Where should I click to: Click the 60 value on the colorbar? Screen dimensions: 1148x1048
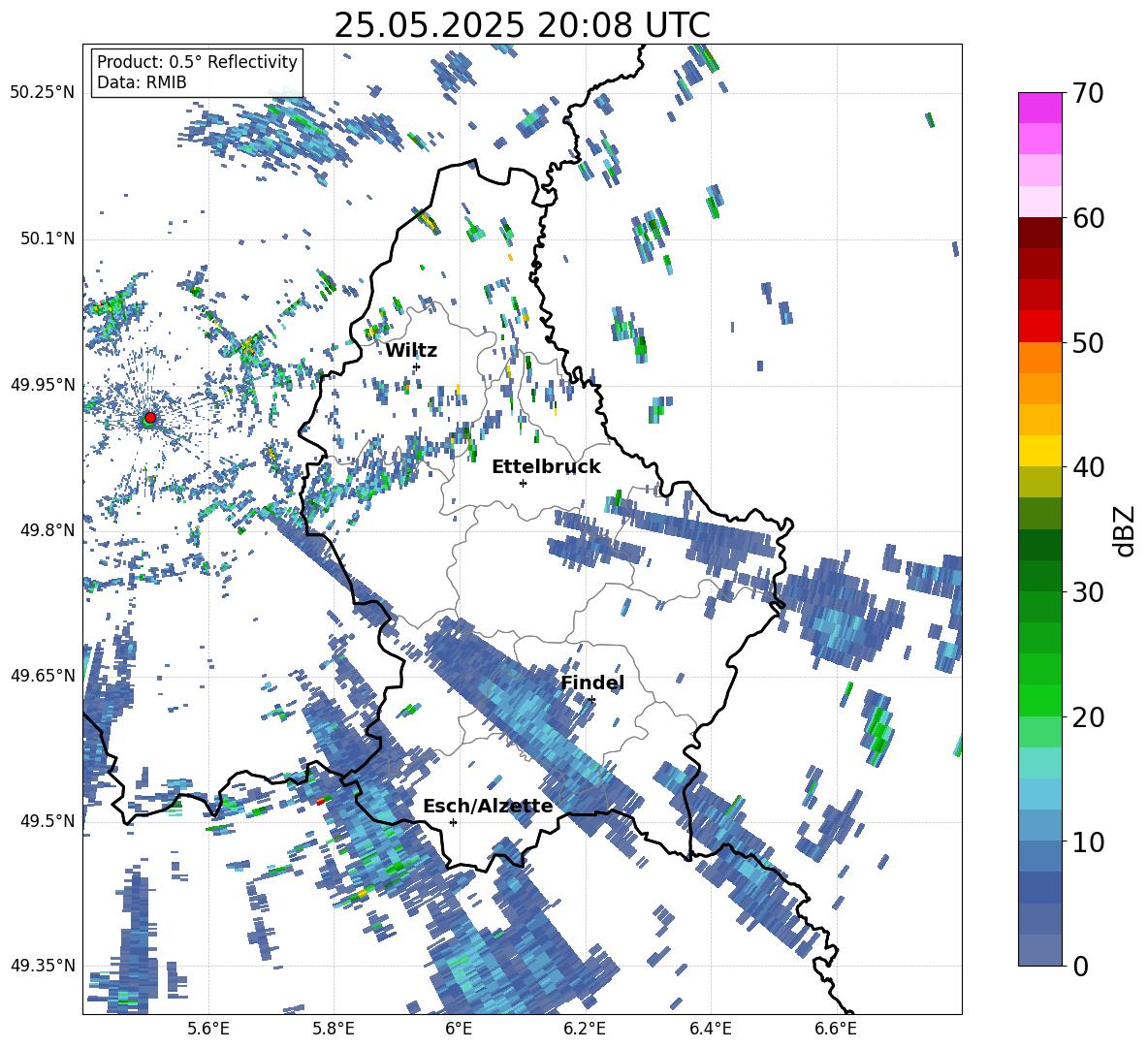click(1087, 218)
